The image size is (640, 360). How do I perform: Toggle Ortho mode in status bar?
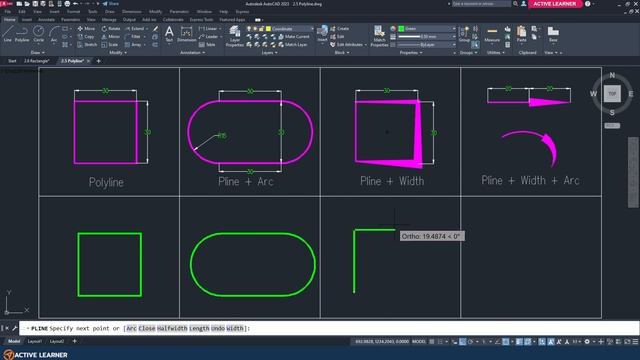coord(462,342)
